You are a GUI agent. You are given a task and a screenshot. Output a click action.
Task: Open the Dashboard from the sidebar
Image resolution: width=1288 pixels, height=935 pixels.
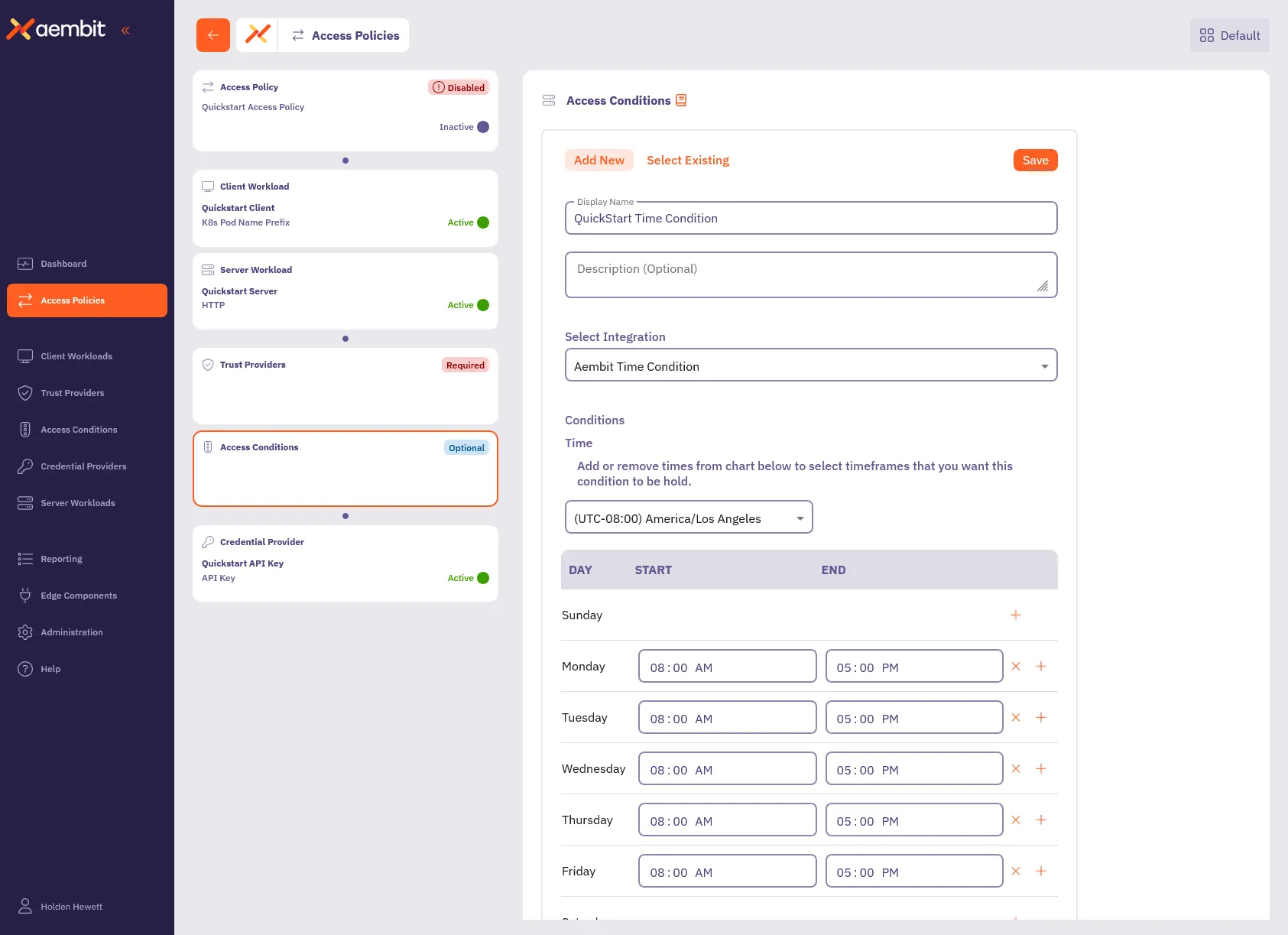coord(63,263)
